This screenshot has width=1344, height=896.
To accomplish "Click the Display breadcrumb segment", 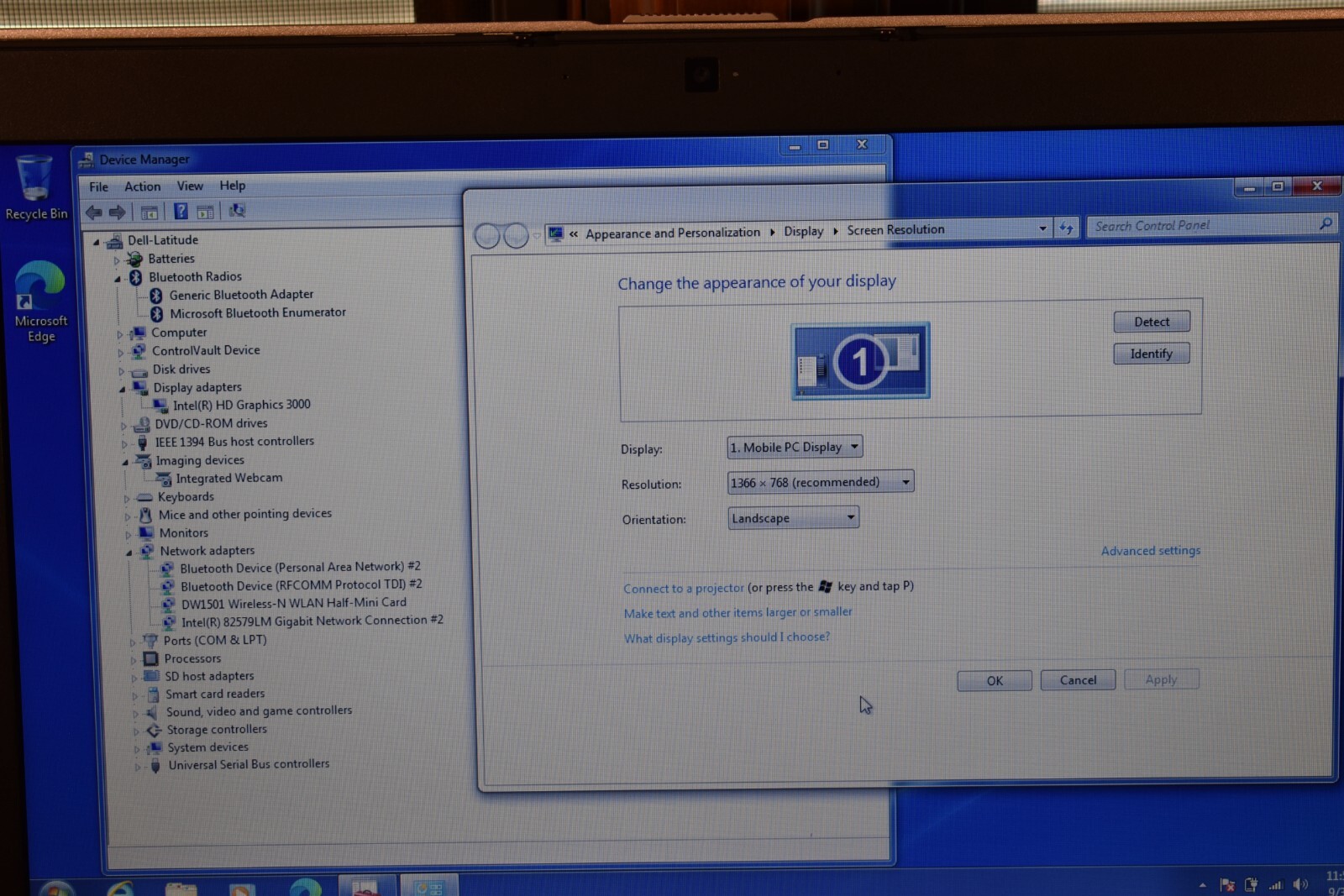I will [804, 231].
